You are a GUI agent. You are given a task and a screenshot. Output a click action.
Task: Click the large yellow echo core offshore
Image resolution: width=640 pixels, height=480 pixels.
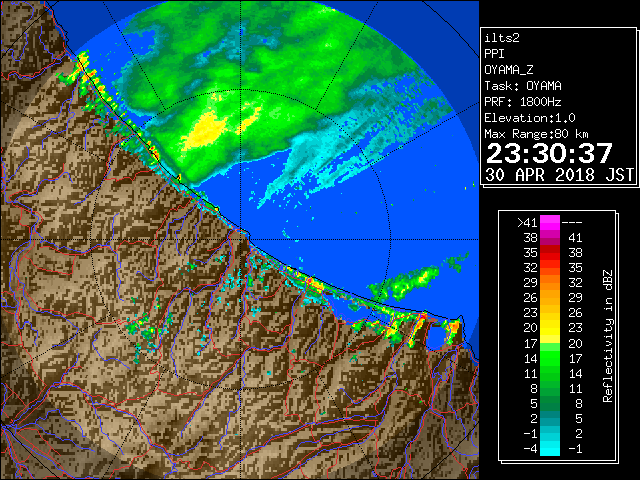206,129
